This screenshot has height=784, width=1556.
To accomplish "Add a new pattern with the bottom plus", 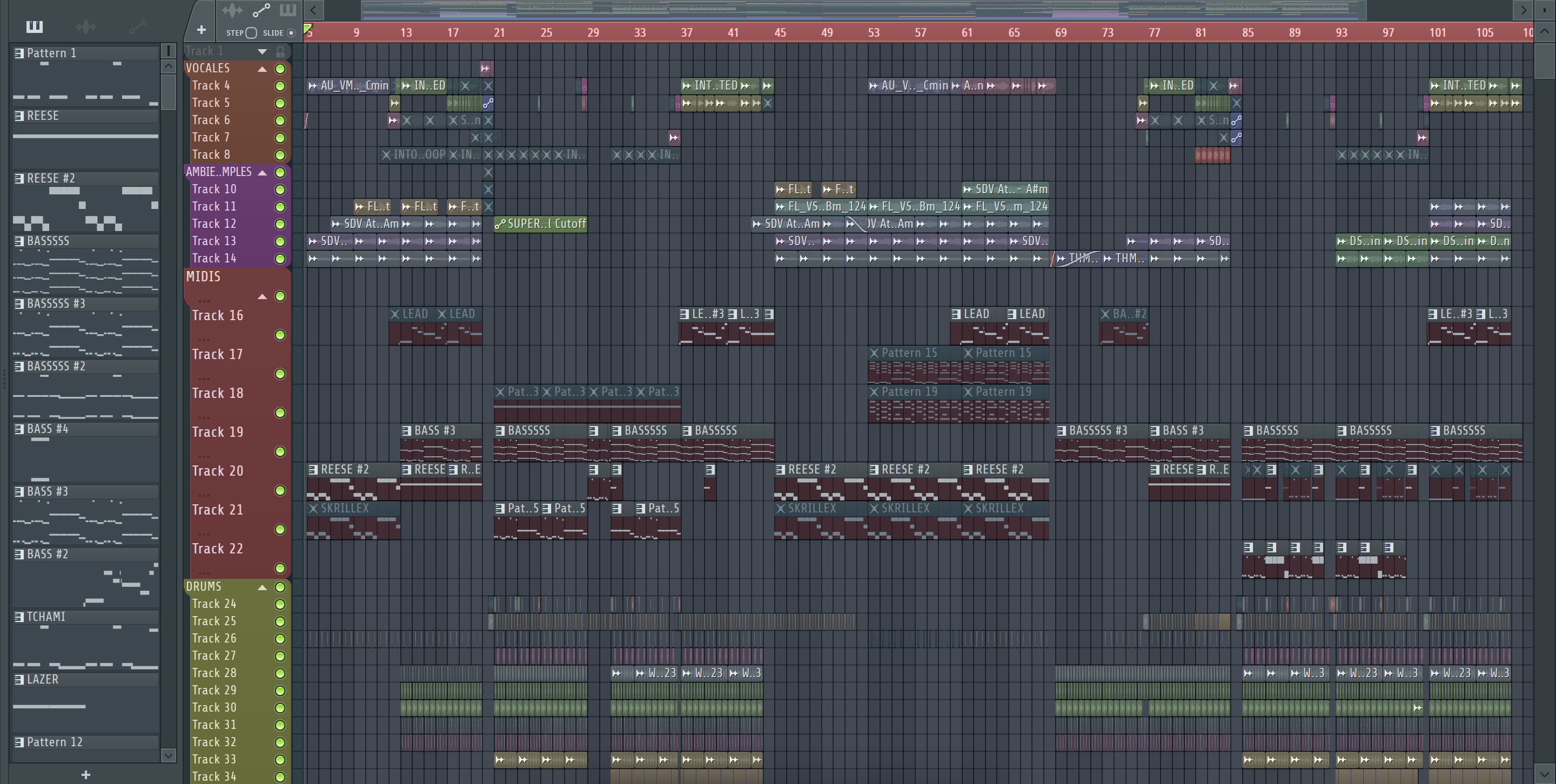I will click(86, 774).
